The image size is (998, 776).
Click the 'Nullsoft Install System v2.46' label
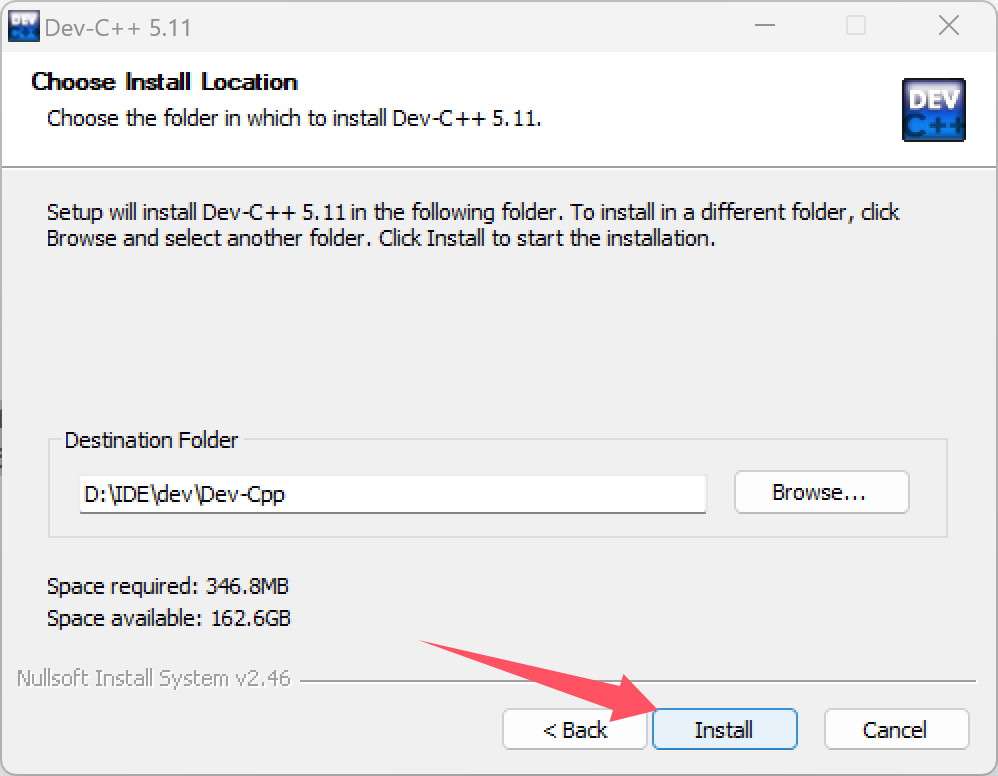tap(153, 679)
